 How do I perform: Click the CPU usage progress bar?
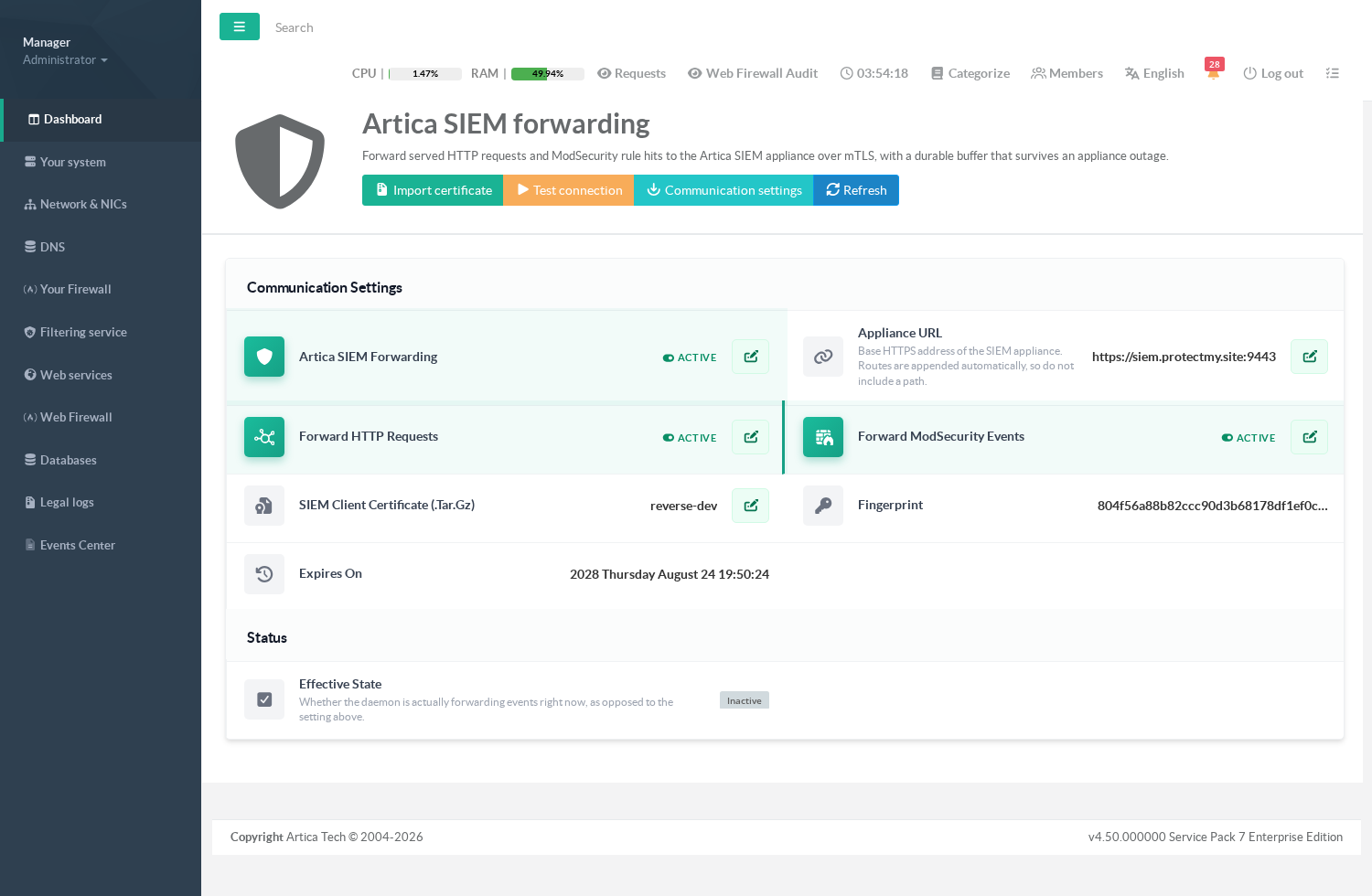(x=425, y=74)
